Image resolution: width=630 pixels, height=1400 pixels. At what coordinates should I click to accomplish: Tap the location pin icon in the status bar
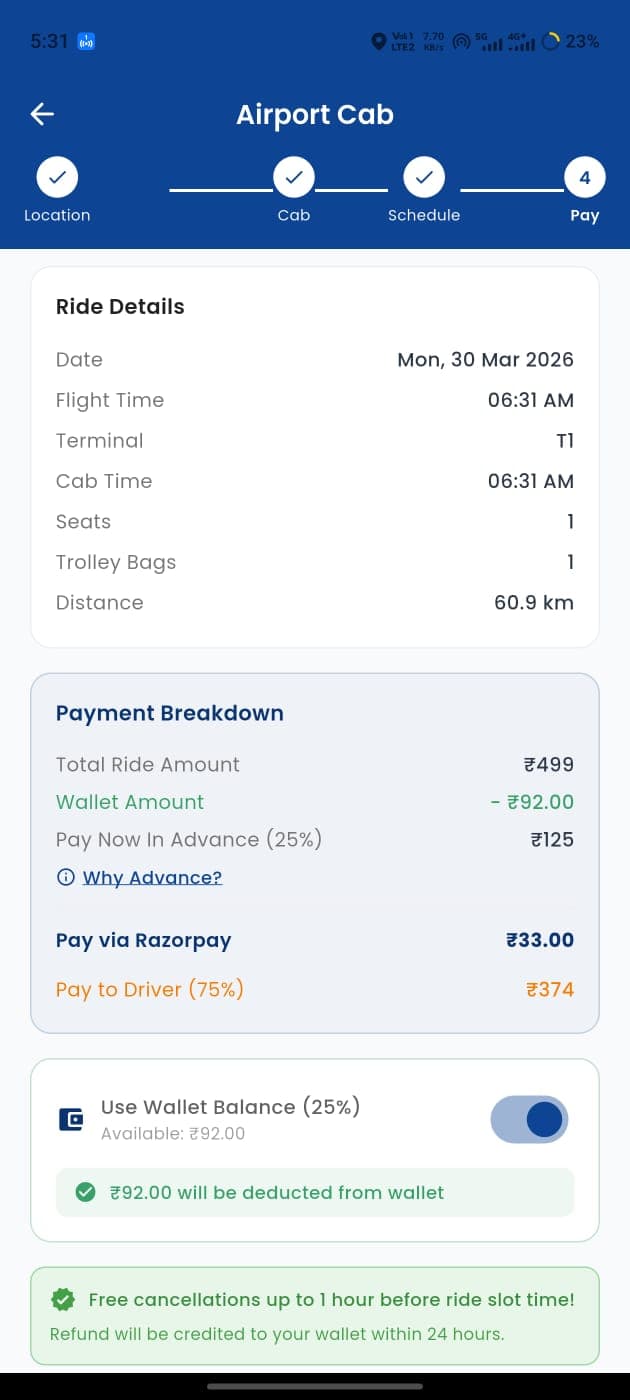[x=378, y=41]
